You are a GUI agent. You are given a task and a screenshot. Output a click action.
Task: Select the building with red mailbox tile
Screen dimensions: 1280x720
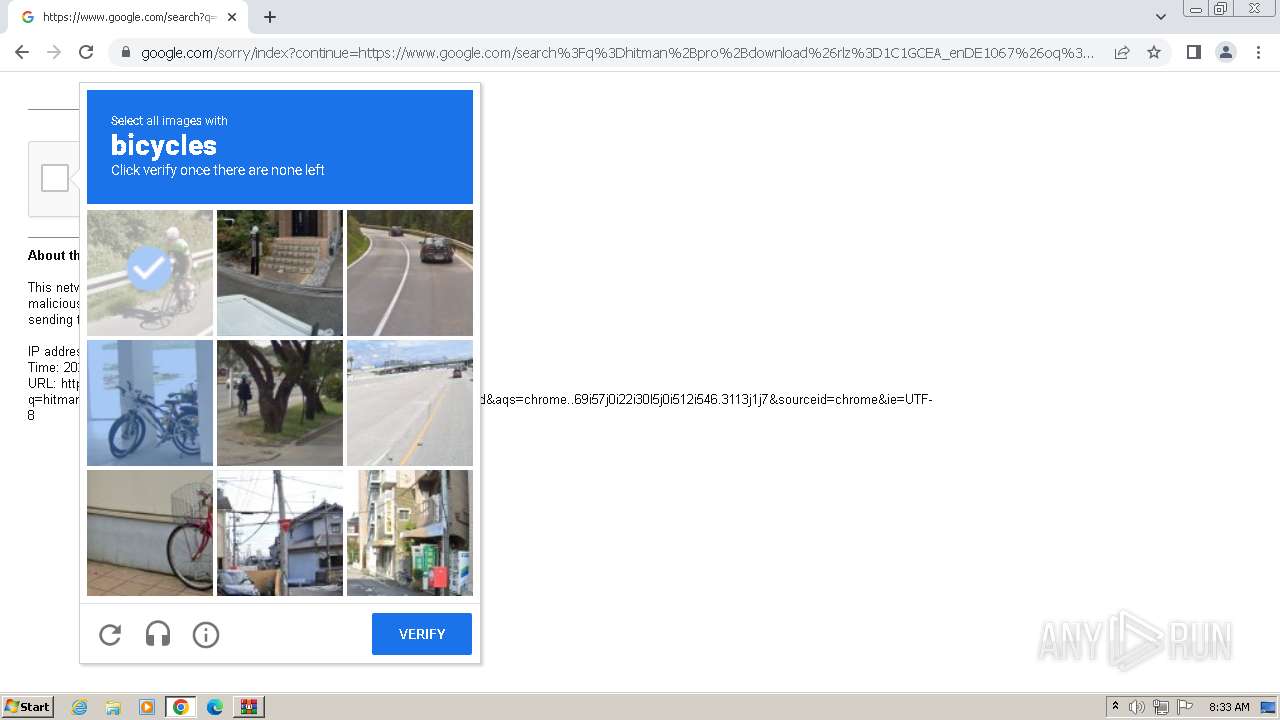(410, 533)
